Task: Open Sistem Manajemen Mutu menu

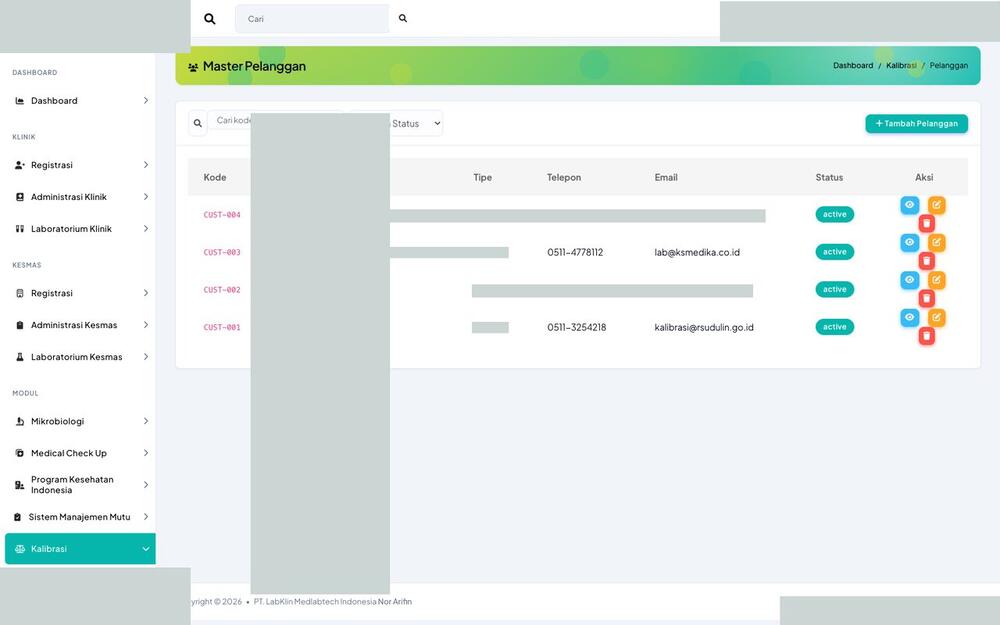Action: [x=80, y=517]
